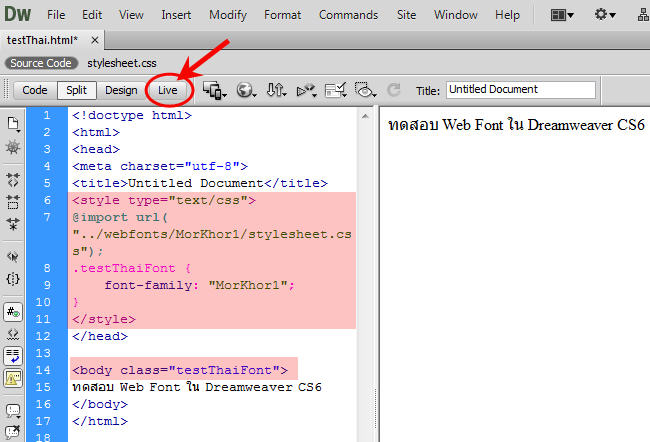650x442 pixels.
Task: Show the Code Navigator
Action: pos(13,147)
